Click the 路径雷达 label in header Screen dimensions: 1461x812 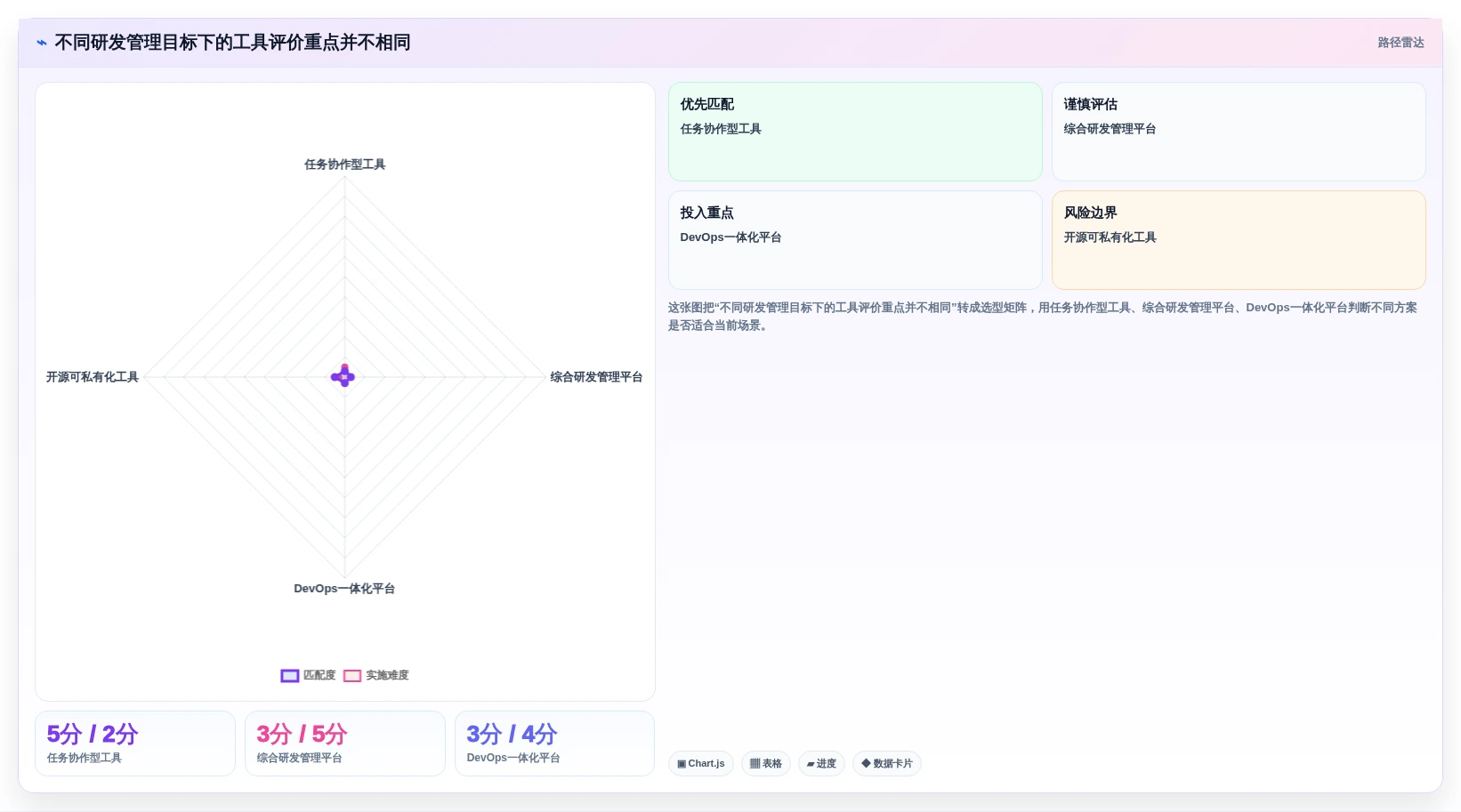tap(1400, 43)
